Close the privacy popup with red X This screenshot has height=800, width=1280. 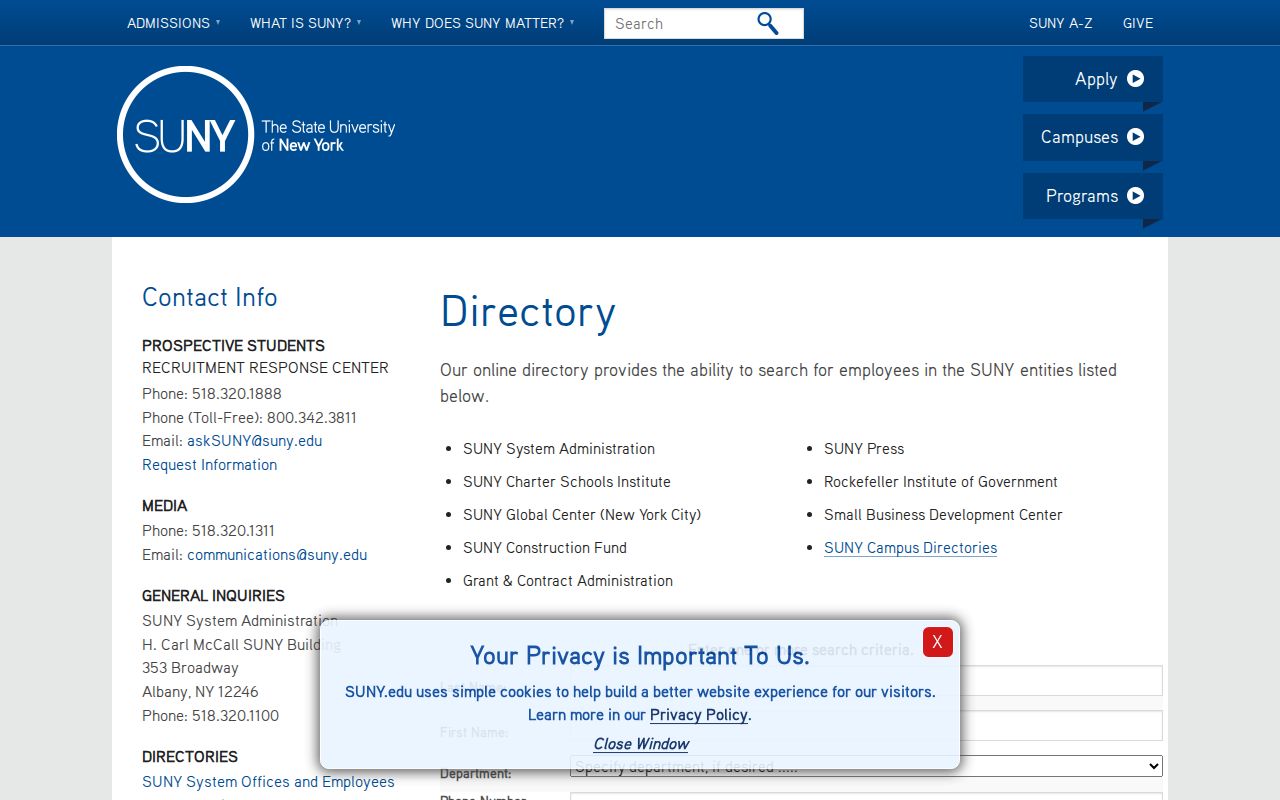click(937, 642)
